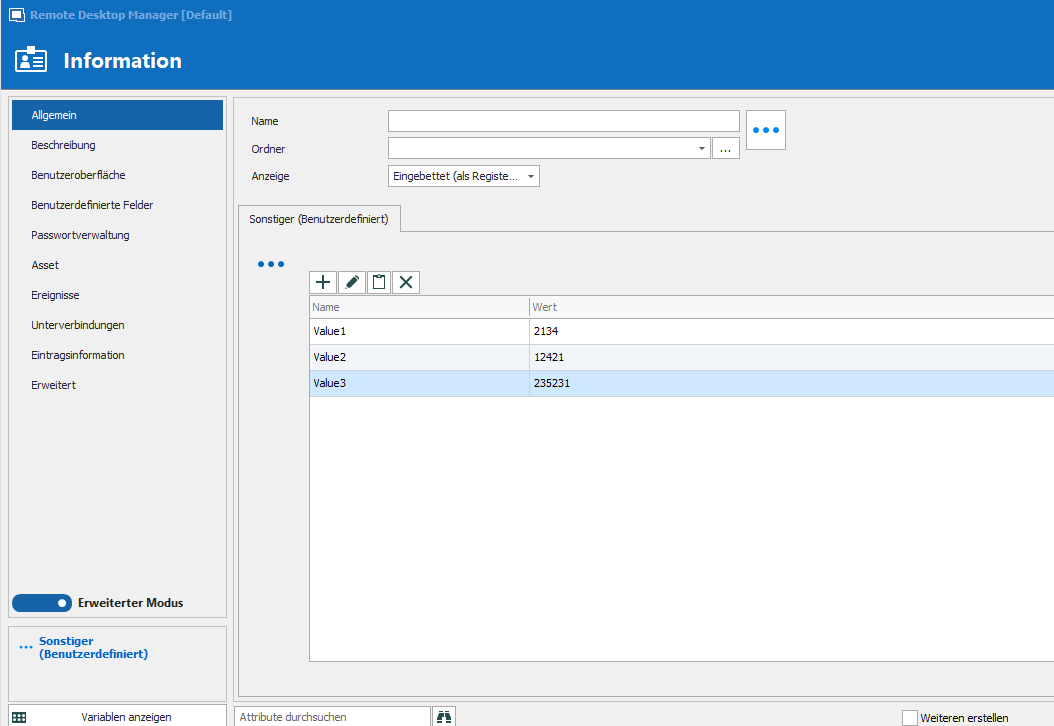Click the clipboard paste icon
This screenshot has width=1054, height=726.
379,282
